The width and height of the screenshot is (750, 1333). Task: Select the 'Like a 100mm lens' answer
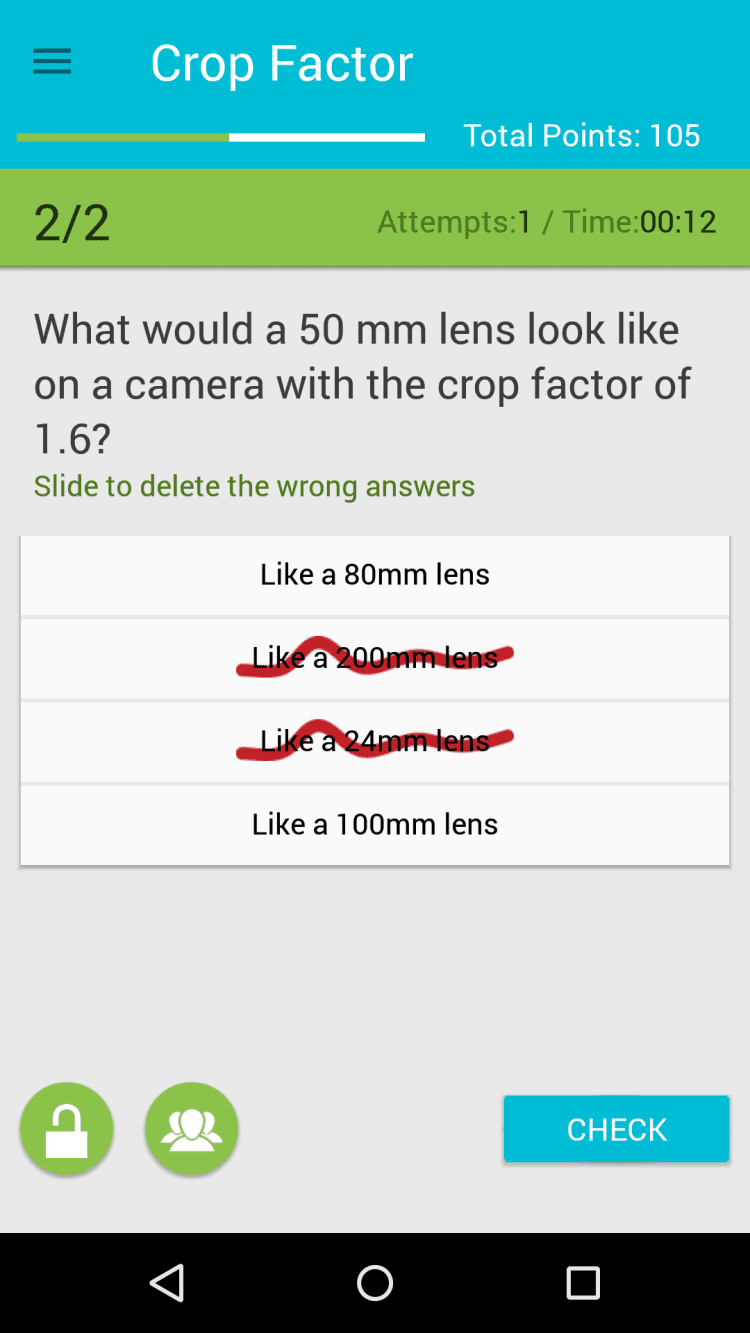click(375, 824)
